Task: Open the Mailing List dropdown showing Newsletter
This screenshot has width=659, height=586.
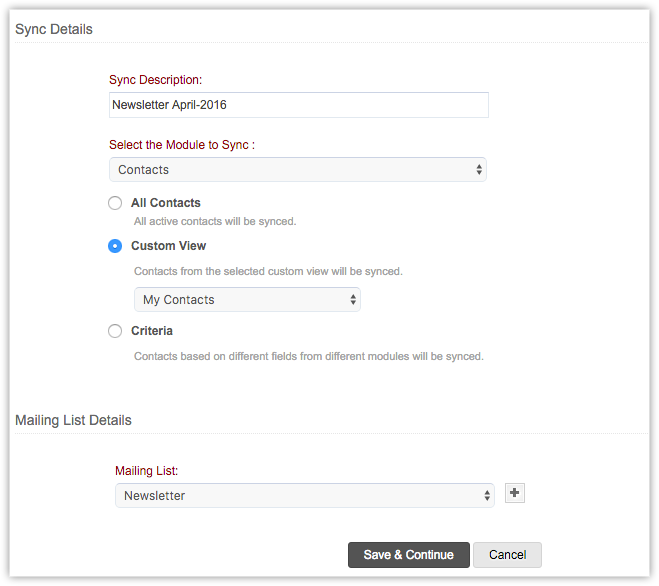Action: point(305,496)
